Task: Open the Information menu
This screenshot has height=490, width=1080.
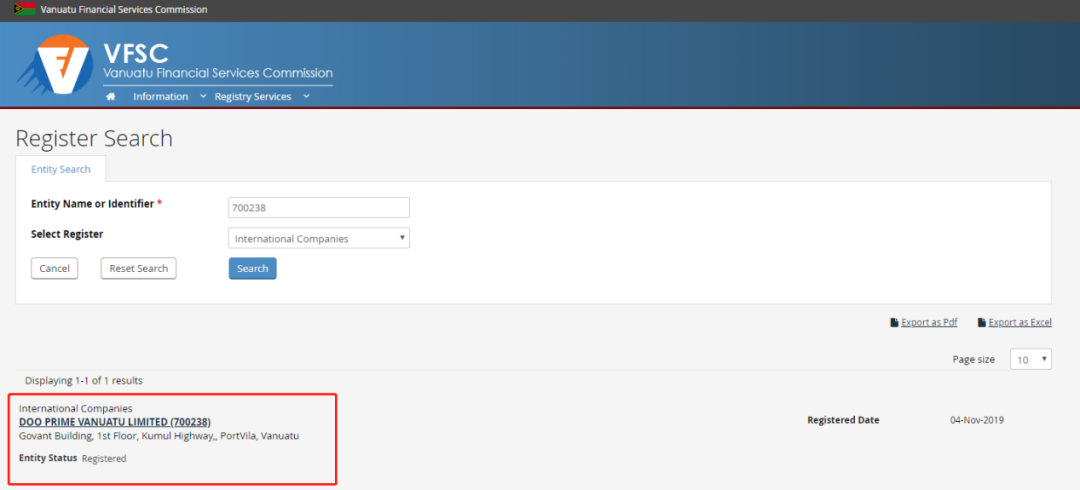Action: pyautogui.click(x=160, y=96)
